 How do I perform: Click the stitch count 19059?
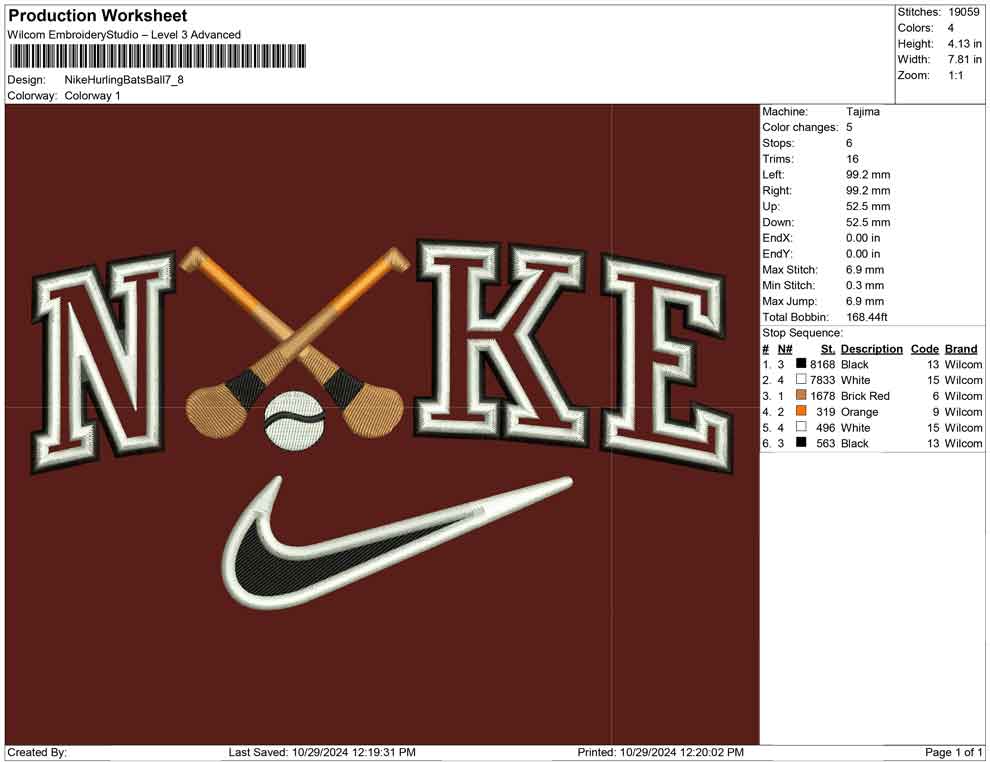pyautogui.click(x=963, y=12)
